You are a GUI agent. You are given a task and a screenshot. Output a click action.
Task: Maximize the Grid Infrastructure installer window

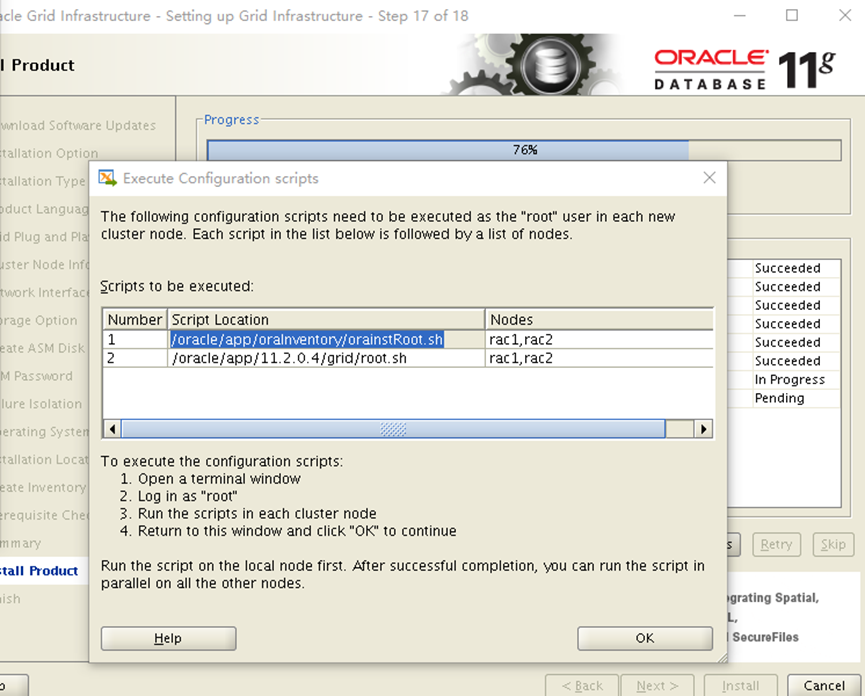coord(792,15)
